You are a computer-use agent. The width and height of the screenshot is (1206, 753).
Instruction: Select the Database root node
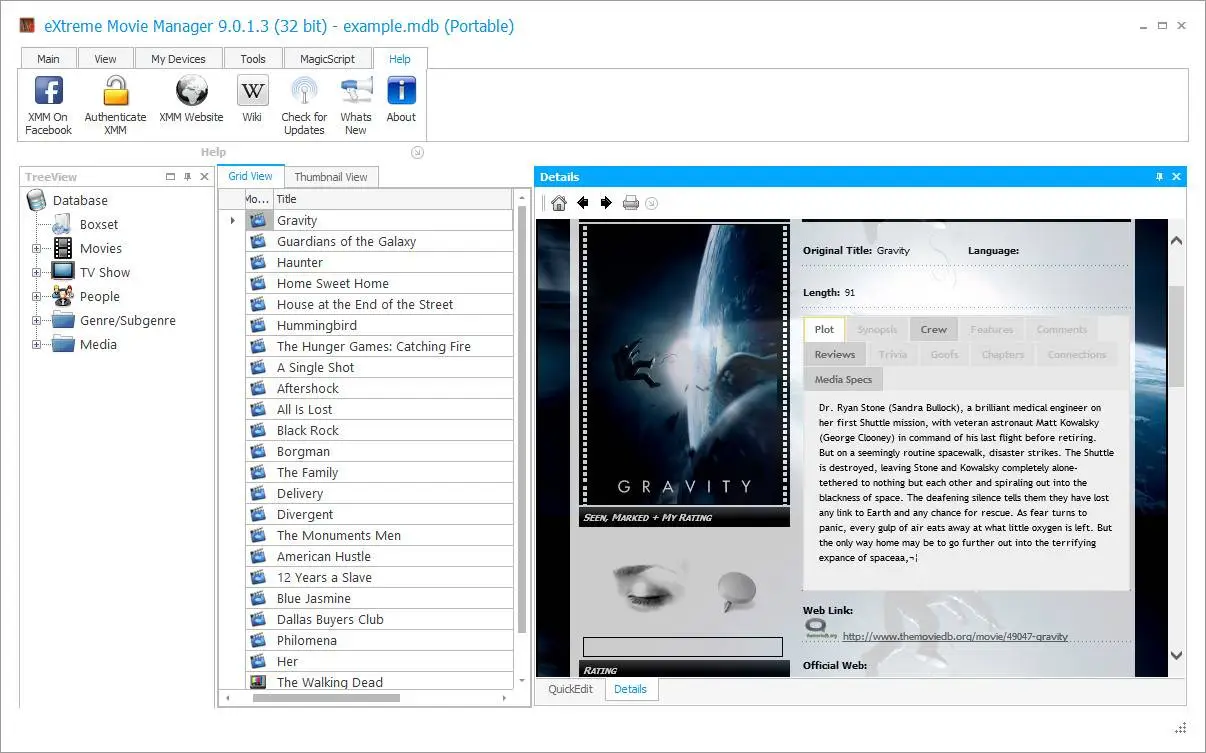click(x=80, y=200)
